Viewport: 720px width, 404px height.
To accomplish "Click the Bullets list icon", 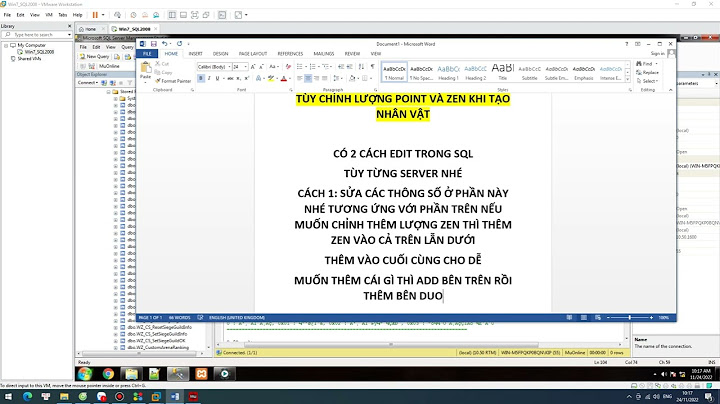I will [299, 67].
